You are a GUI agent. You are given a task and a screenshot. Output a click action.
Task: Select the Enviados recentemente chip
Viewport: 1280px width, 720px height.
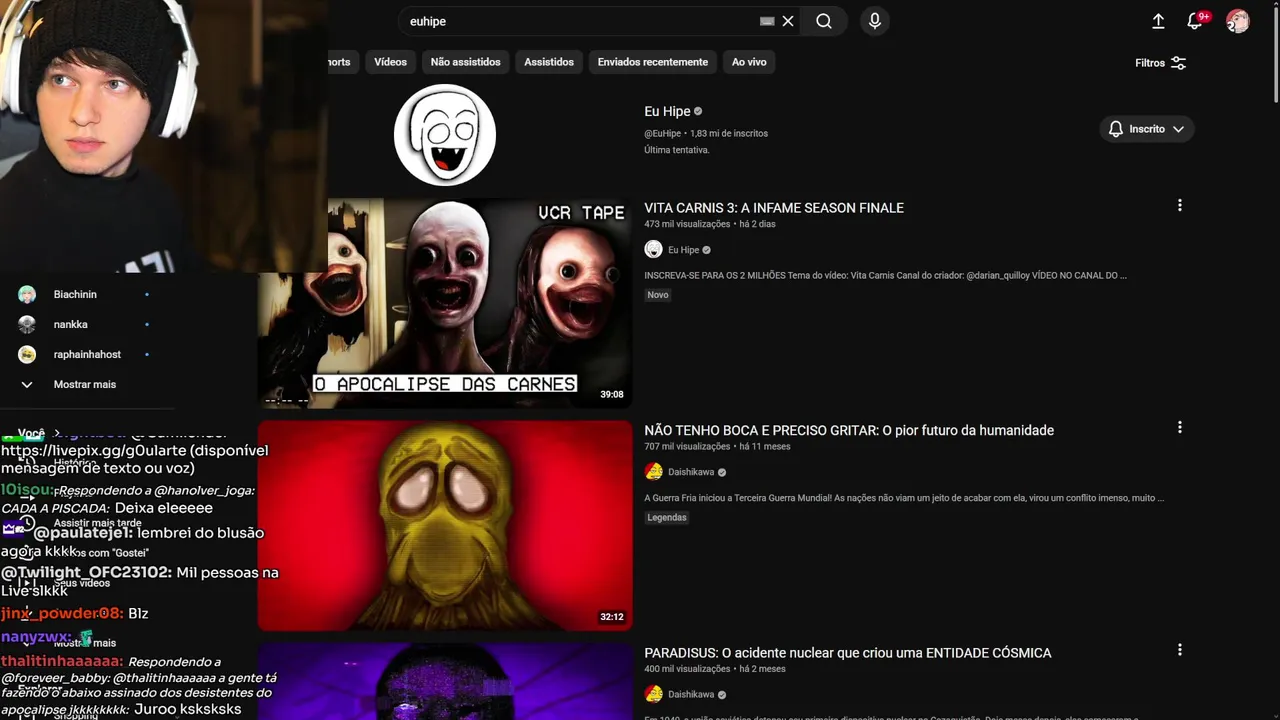(x=652, y=62)
